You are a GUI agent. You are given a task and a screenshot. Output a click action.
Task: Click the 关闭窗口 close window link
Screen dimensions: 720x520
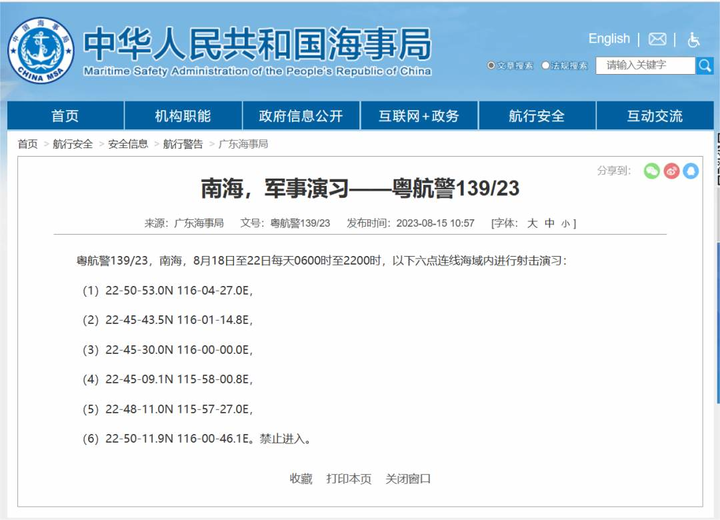(x=408, y=479)
